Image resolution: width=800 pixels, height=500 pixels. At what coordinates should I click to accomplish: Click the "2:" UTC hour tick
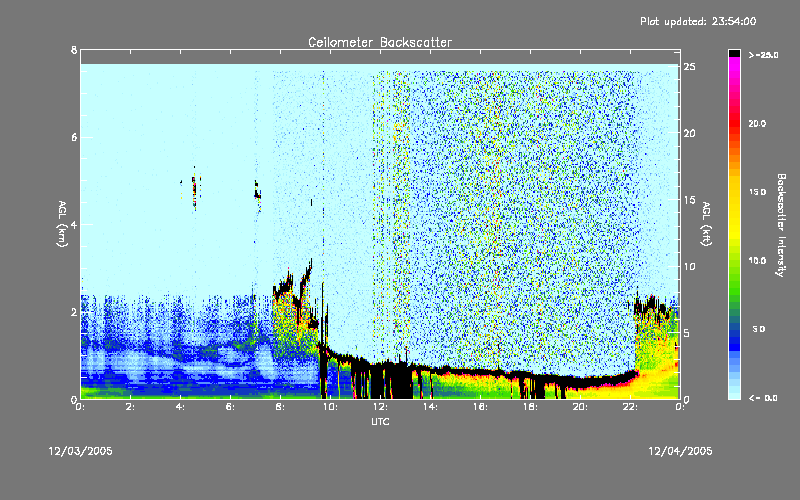click(131, 407)
